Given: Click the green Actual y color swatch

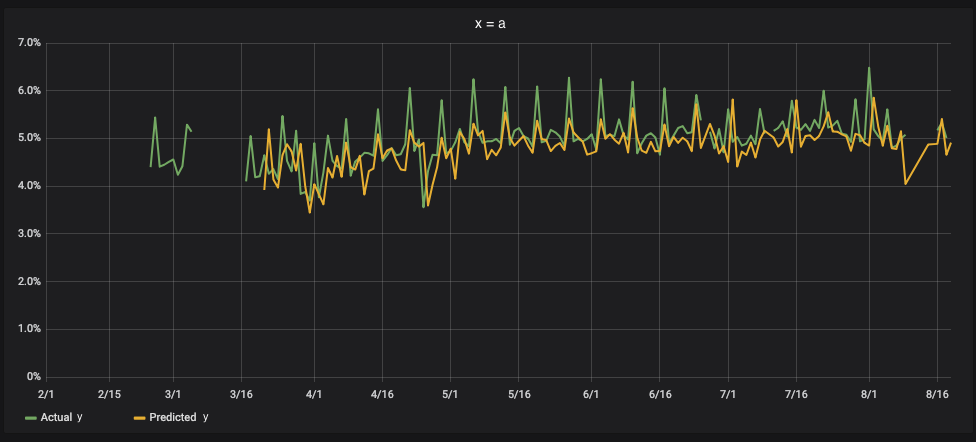Looking at the screenshot, I should point(31,418).
